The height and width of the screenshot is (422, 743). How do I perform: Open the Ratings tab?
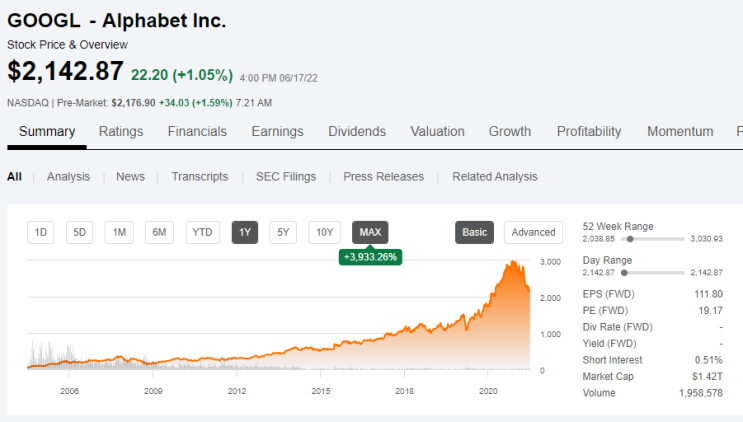(121, 132)
